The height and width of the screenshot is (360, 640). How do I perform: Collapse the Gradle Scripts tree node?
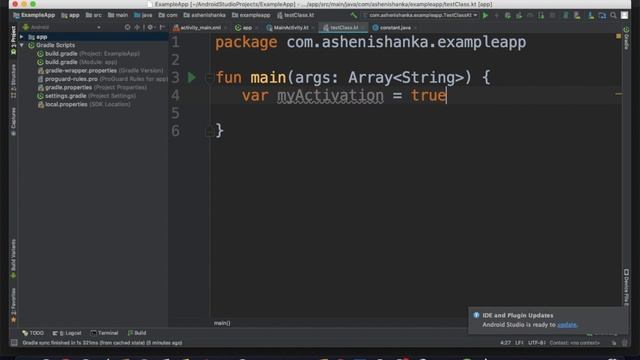[22, 45]
